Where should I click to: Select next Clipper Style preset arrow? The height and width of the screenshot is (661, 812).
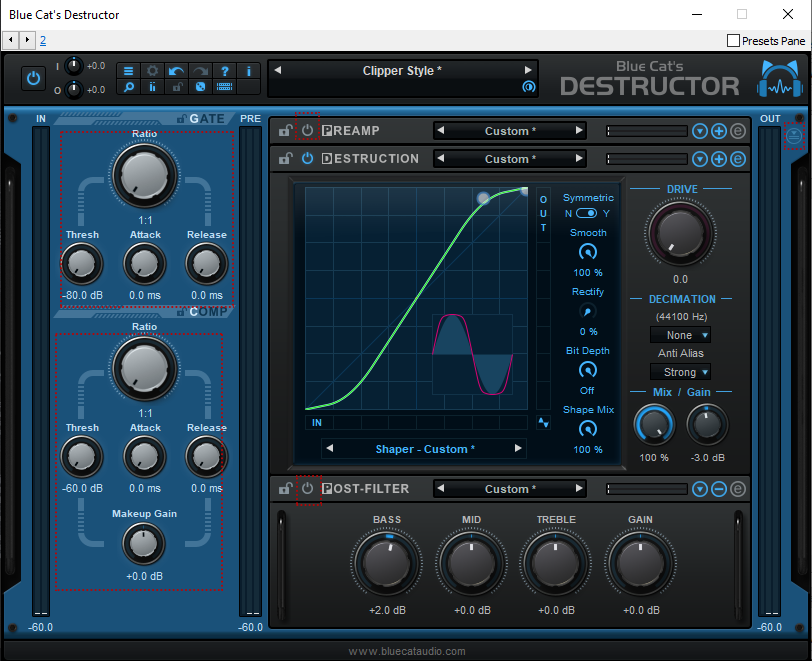click(x=528, y=70)
